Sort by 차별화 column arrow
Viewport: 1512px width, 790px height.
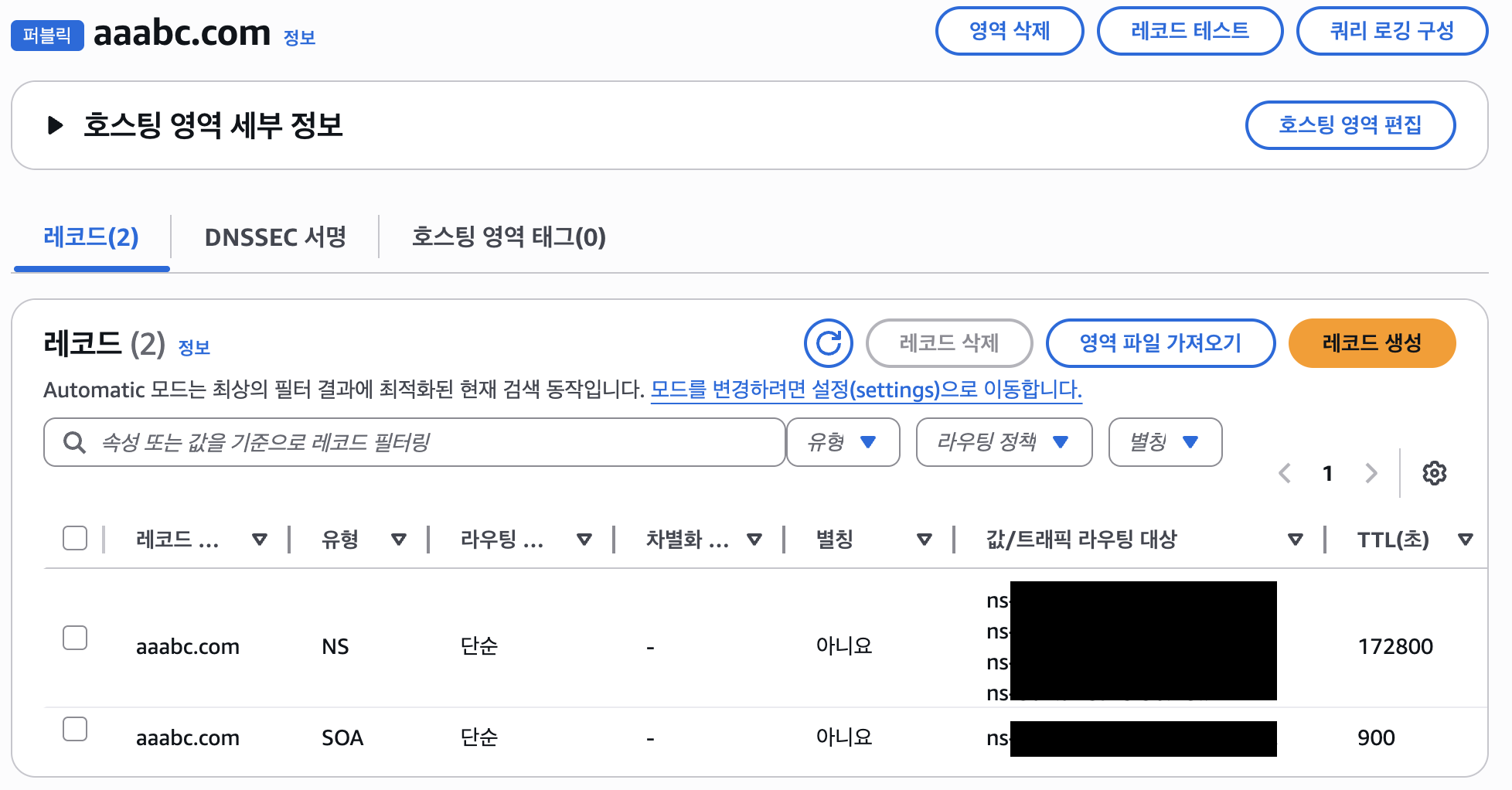[x=754, y=540]
